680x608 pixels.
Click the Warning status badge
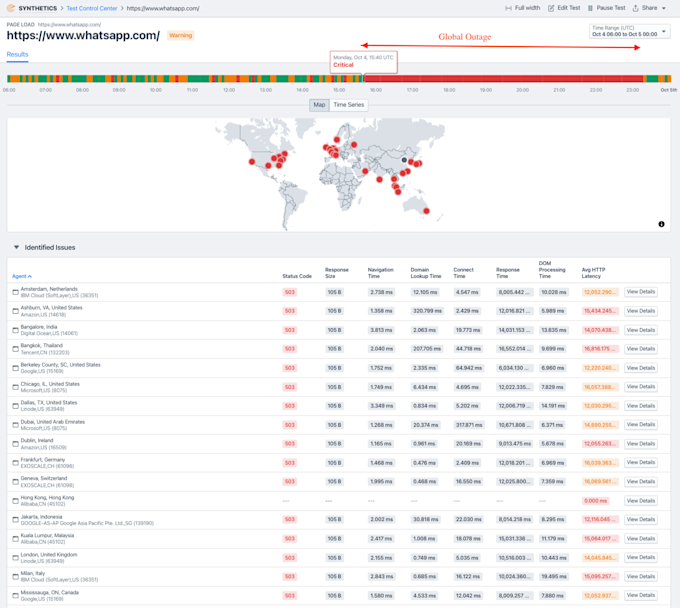pyautogui.click(x=180, y=36)
